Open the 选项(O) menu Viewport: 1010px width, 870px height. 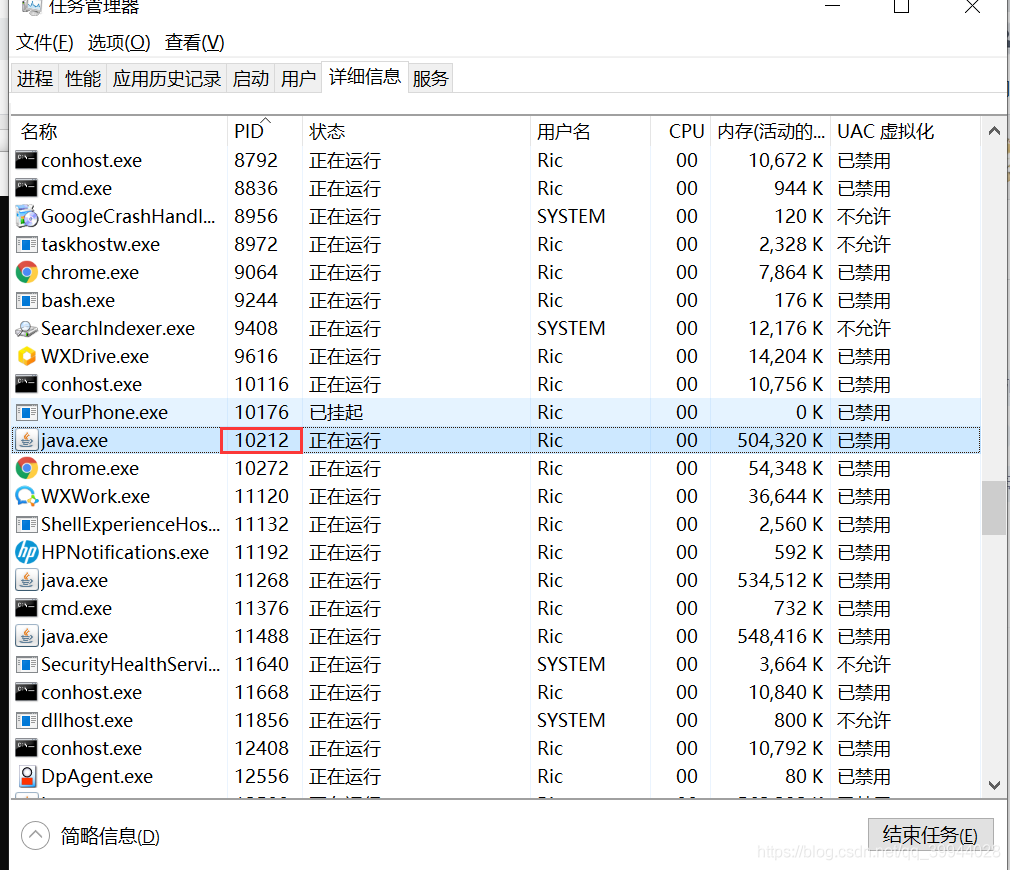tap(119, 43)
